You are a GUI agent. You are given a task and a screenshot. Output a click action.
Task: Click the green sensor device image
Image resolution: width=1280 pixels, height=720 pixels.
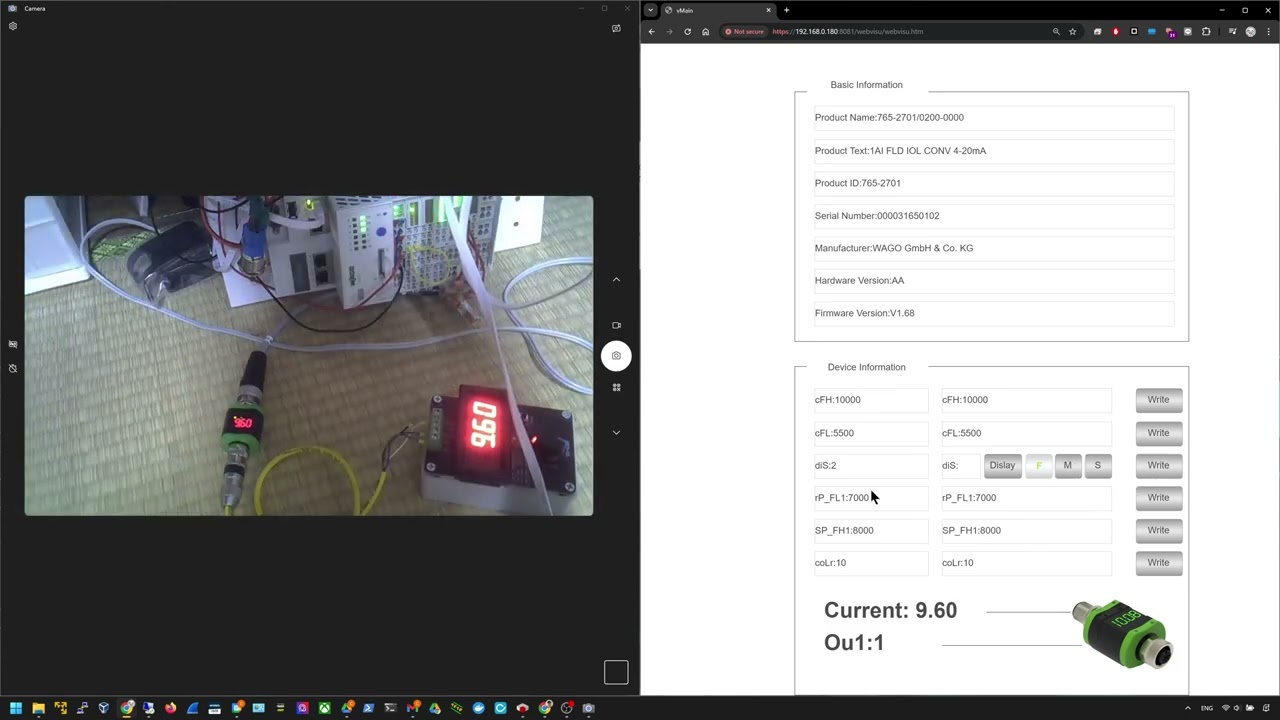pyautogui.click(x=1121, y=633)
